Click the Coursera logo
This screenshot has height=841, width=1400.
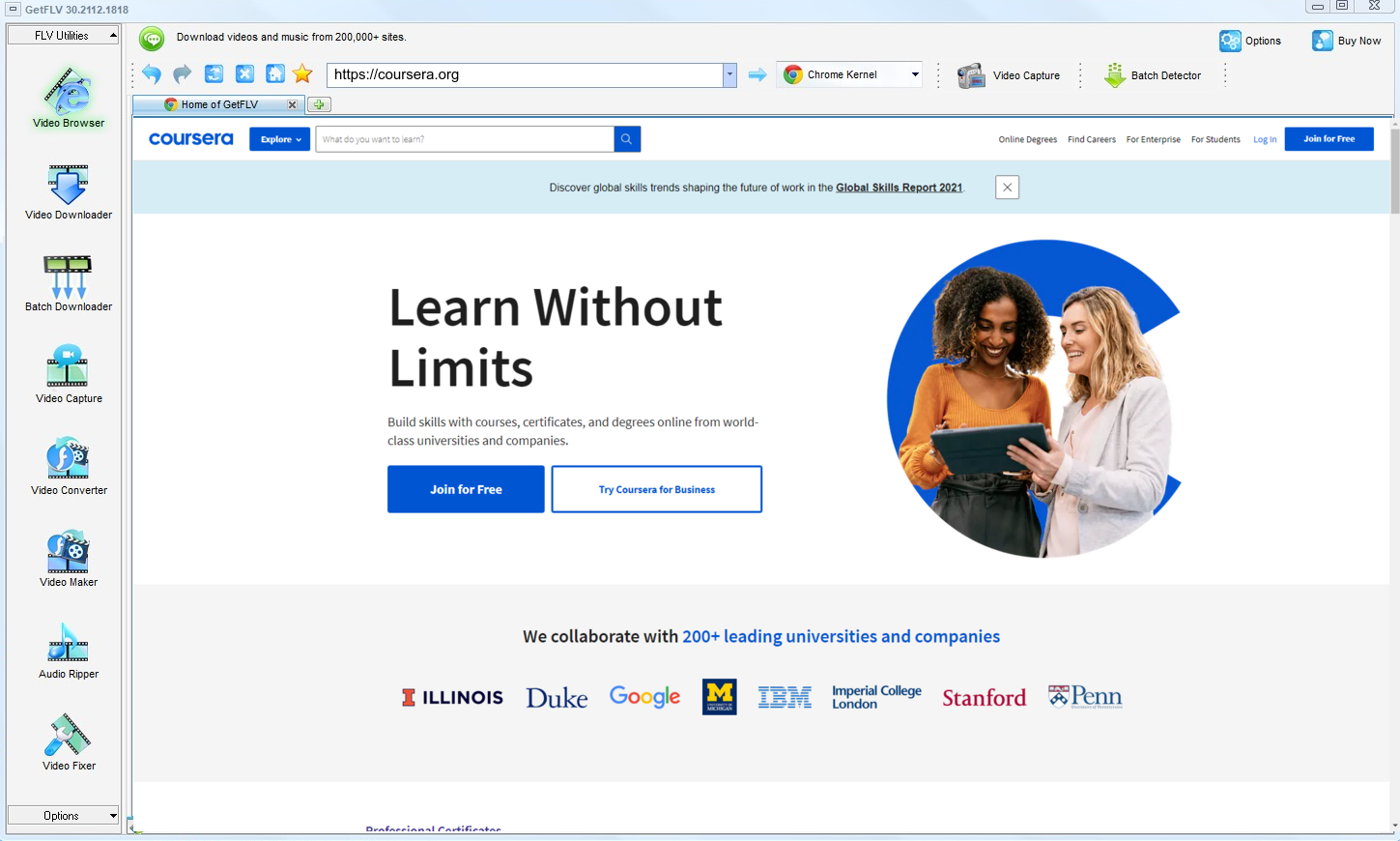(191, 139)
